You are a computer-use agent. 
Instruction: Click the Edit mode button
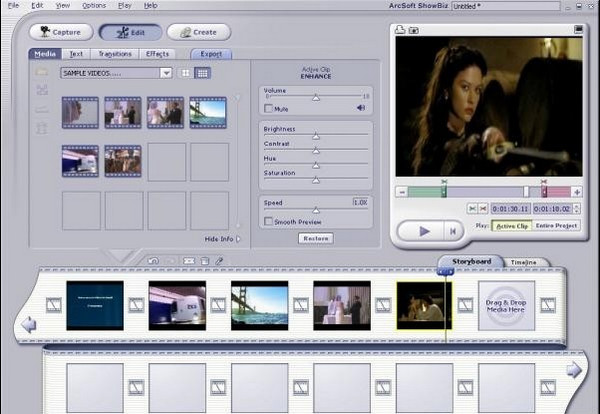click(130, 32)
